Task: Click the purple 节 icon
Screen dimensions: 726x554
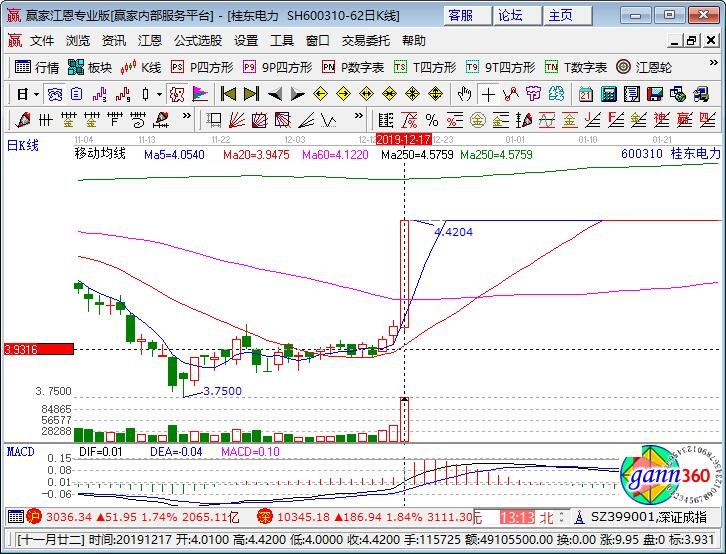Action: tap(533, 94)
